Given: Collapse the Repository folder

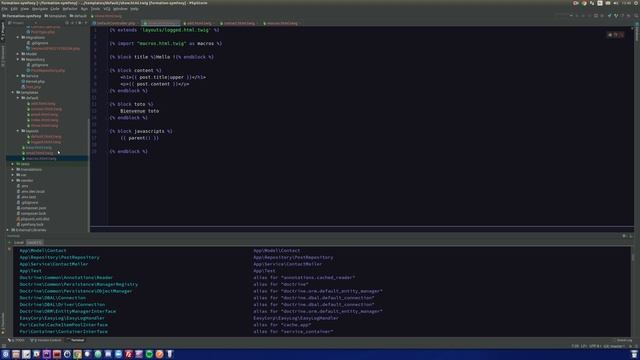Looking at the screenshot, I should [x=18, y=60].
